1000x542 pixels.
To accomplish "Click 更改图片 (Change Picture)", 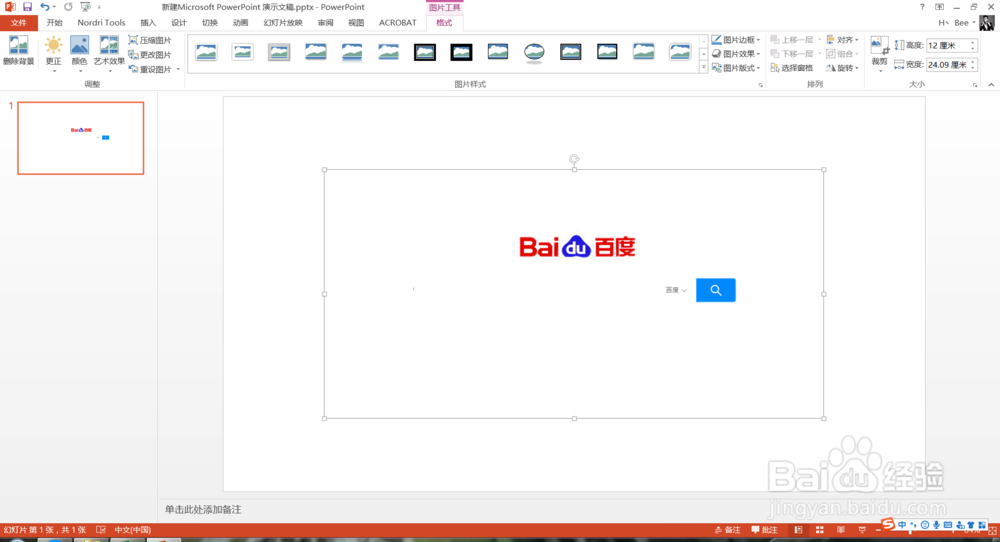I will pos(150,55).
